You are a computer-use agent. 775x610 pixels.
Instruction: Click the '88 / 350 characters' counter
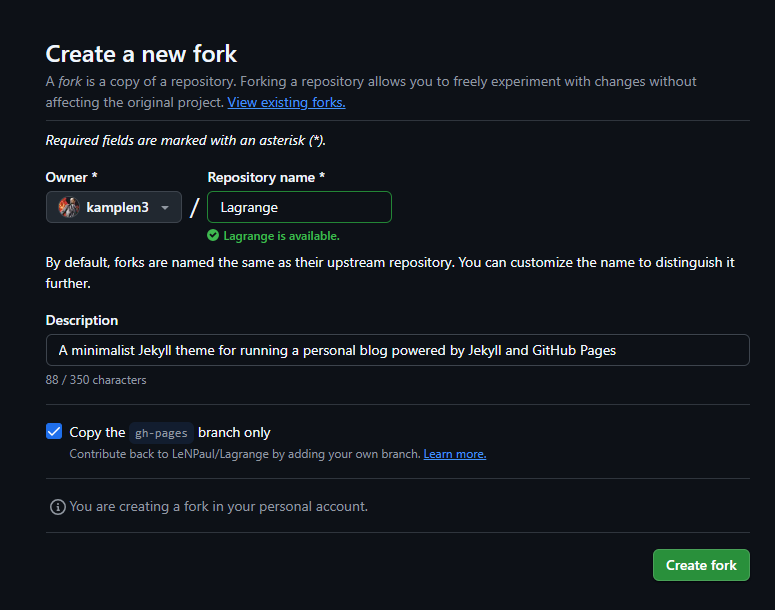96,380
